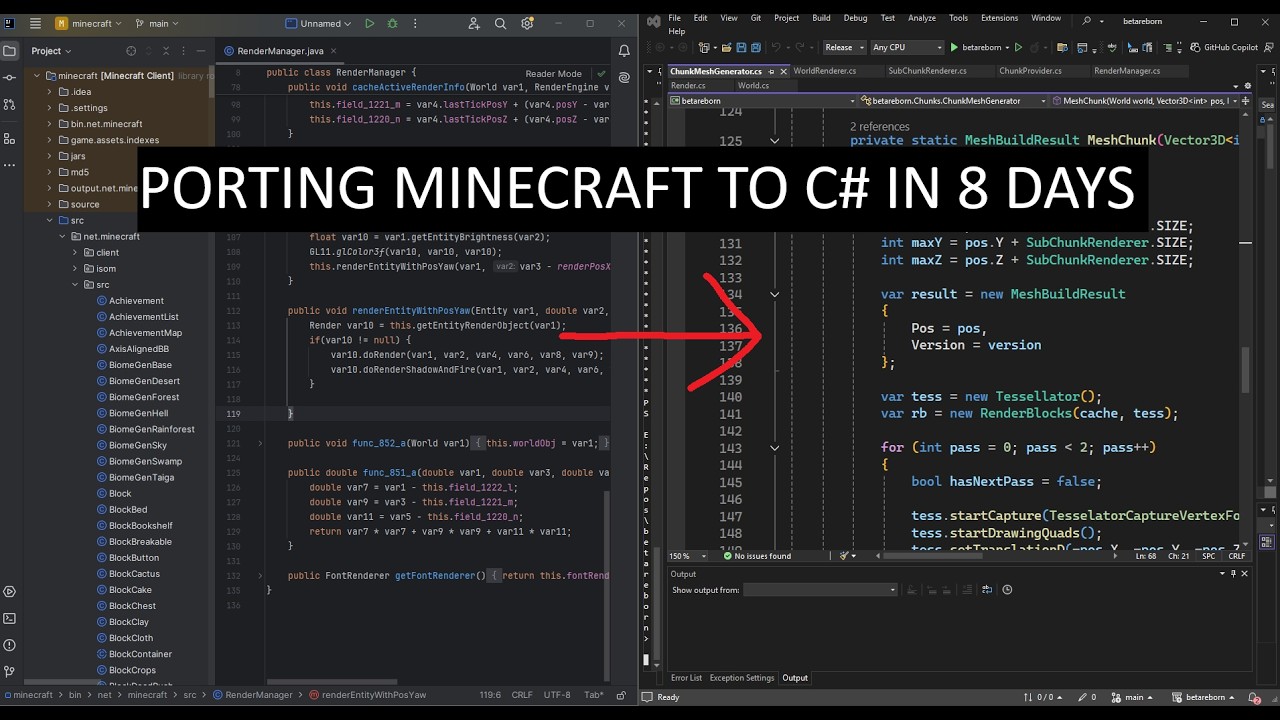
Task: Open the IntelliJ main hamburger menu
Action: pos(35,23)
